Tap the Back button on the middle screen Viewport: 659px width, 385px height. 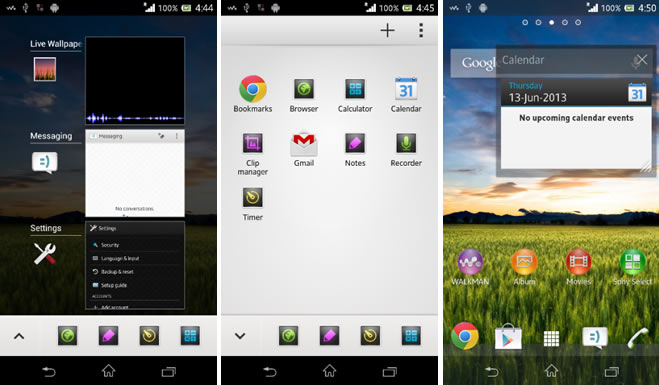(x=270, y=372)
